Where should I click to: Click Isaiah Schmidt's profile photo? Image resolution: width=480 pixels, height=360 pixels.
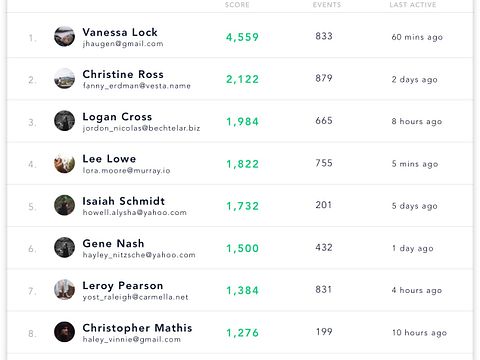point(64,205)
